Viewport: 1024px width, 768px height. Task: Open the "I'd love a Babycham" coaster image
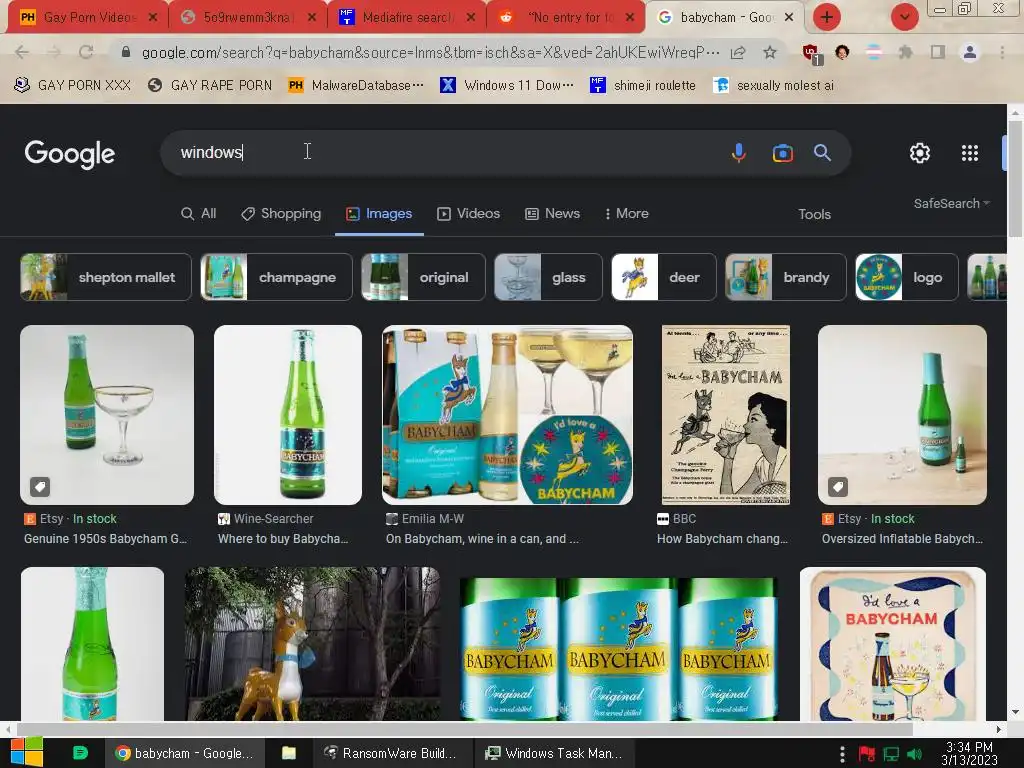click(x=893, y=644)
